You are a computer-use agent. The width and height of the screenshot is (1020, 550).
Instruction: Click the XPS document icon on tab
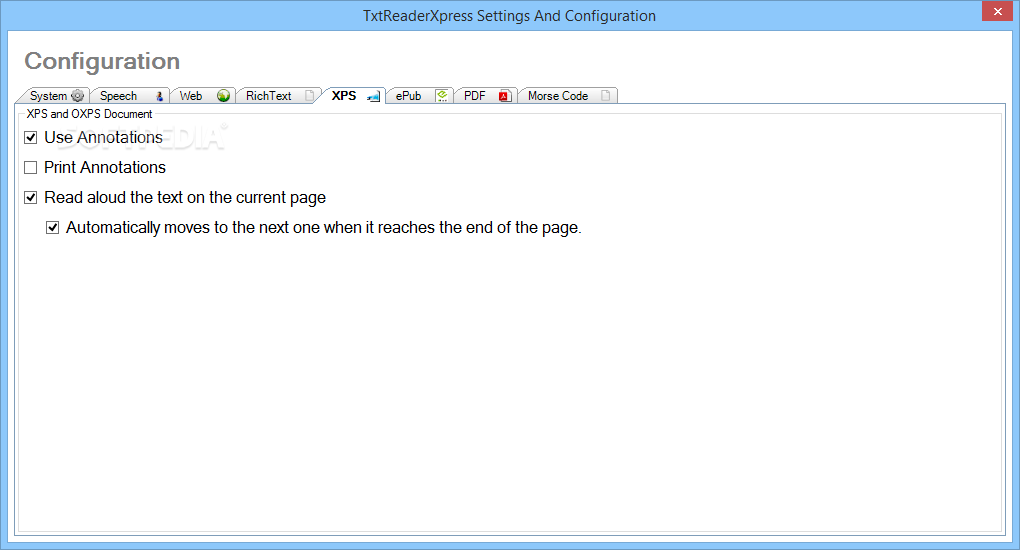(373, 96)
